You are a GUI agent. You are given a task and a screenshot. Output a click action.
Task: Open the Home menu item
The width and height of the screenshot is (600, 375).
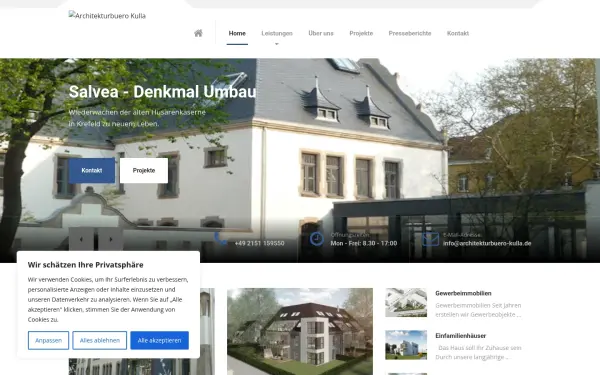[x=237, y=33]
